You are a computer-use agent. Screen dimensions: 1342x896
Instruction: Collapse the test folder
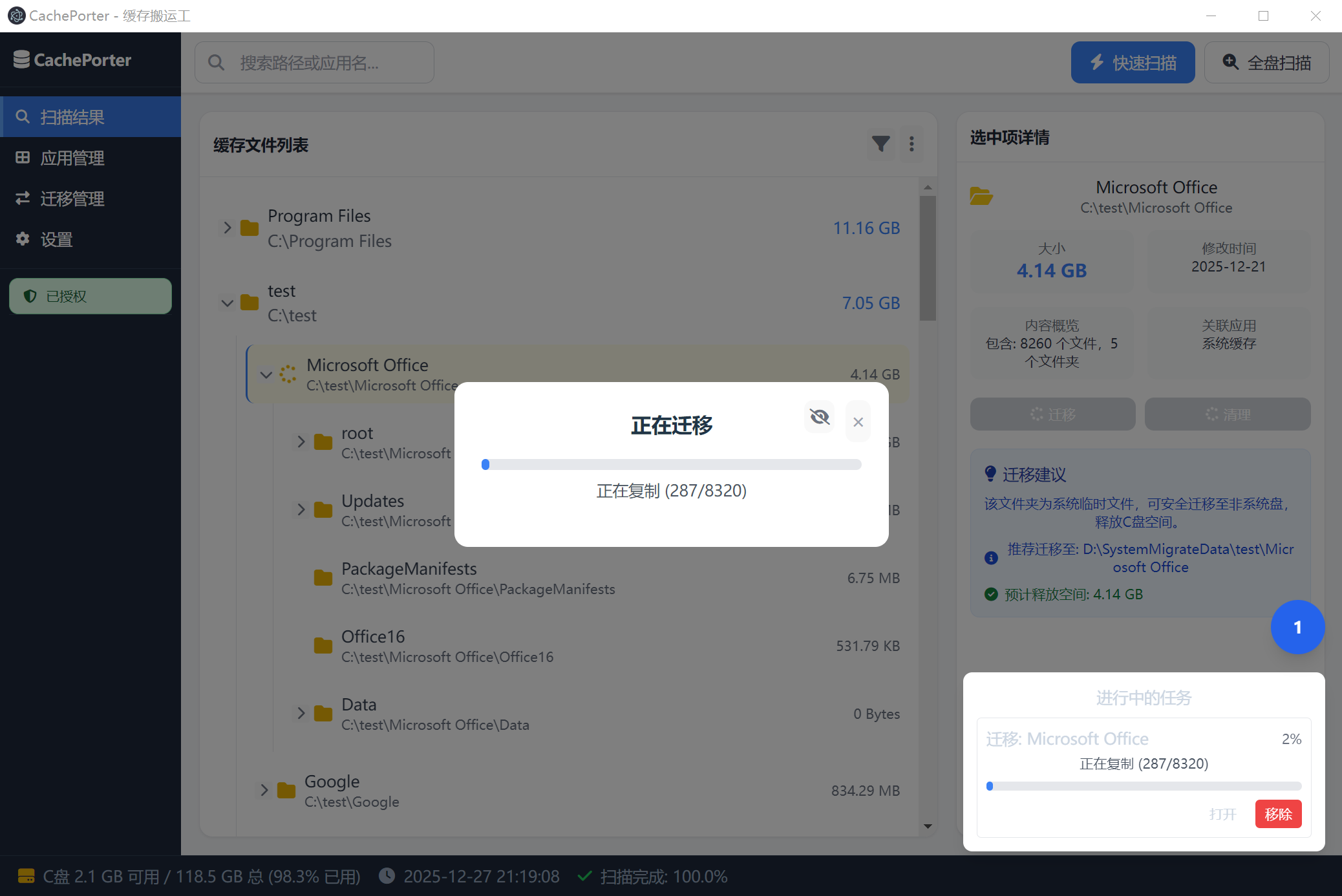[227, 303]
